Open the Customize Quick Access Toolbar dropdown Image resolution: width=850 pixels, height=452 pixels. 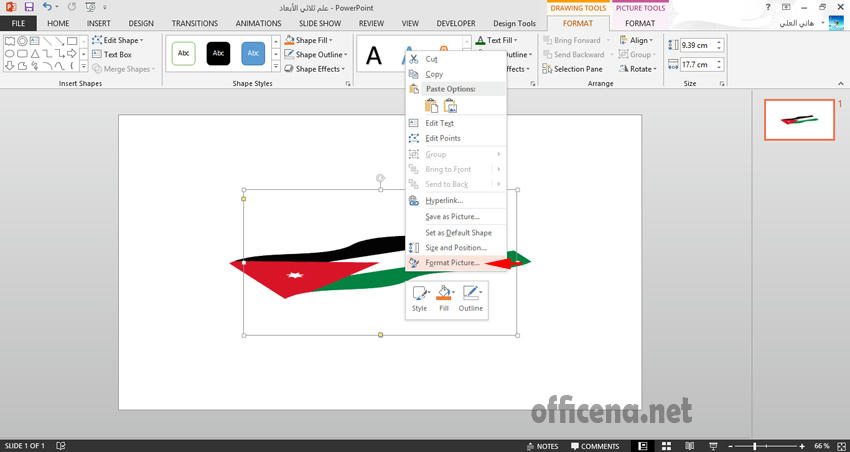pos(105,8)
